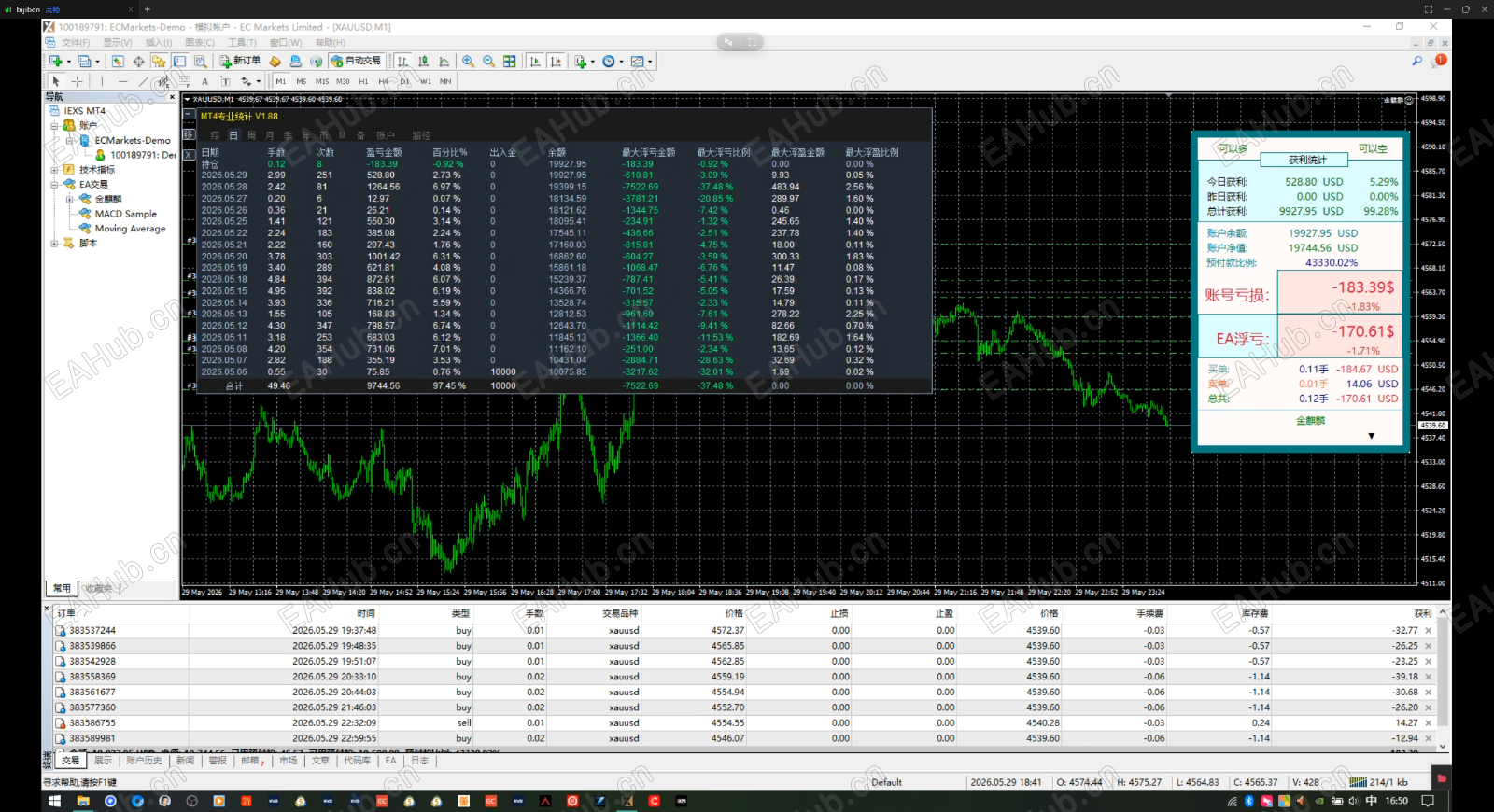Open the 文件(F) menu
1494x812 pixels.
(76, 43)
